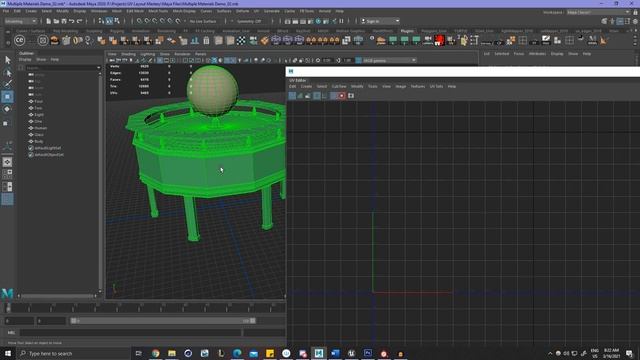Click the trash can shelf icon
640x360 pixels.
(207, 40)
